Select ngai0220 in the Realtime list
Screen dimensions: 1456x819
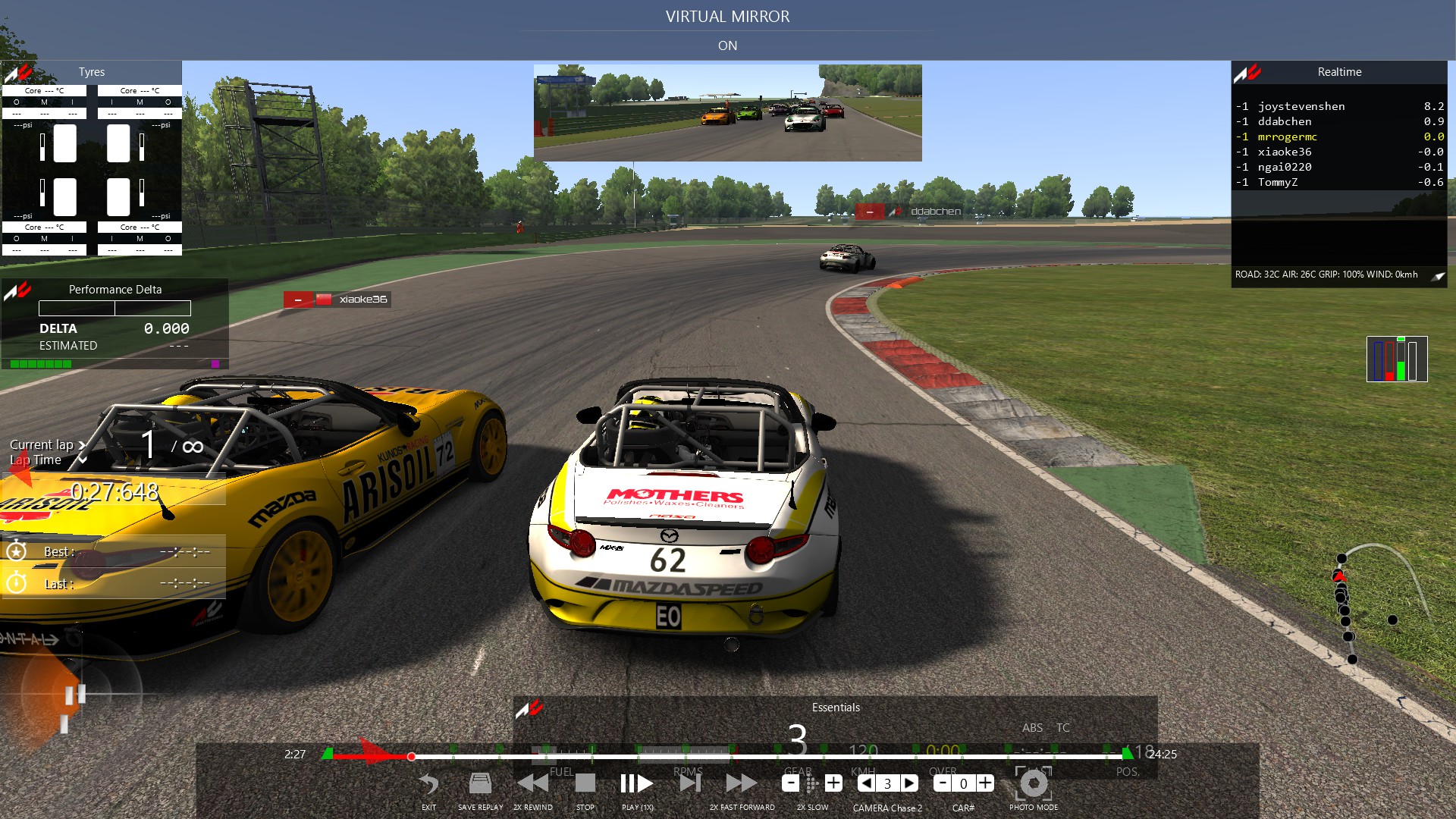coord(1339,167)
